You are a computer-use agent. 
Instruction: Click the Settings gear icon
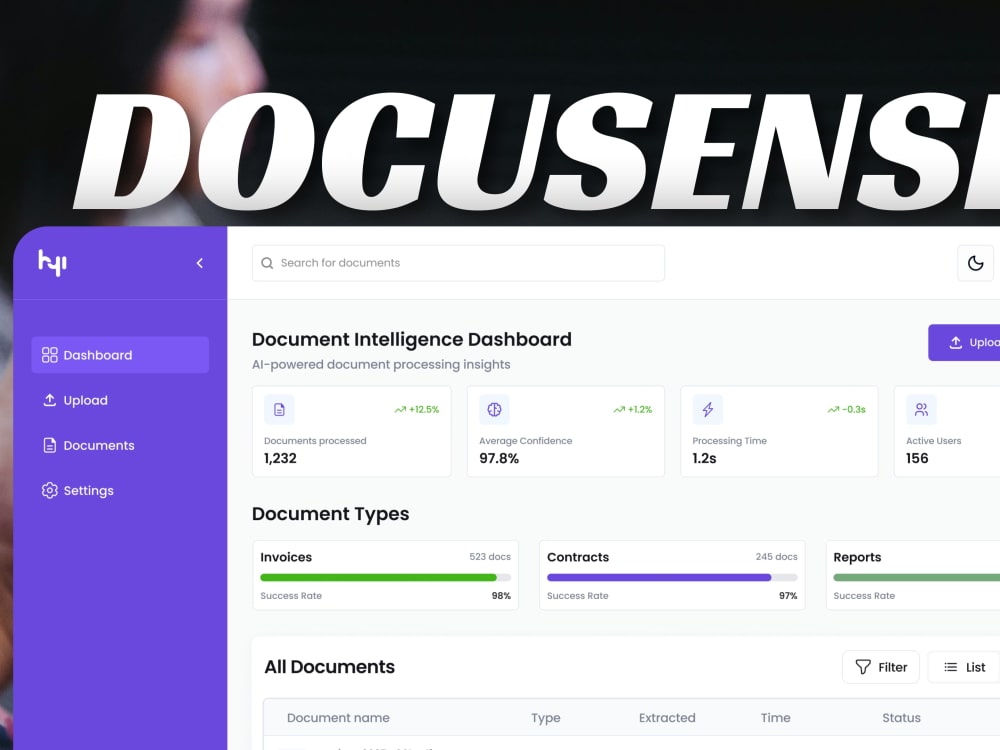point(49,490)
